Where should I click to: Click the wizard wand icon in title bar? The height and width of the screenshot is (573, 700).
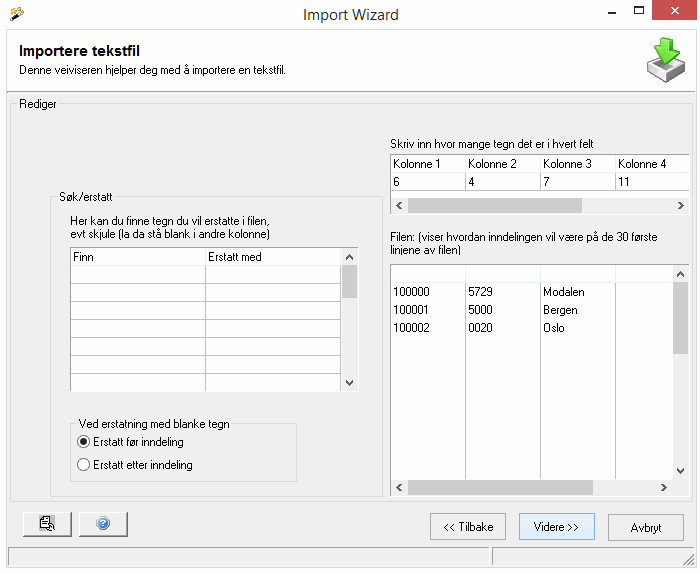[x=16, y=14]
